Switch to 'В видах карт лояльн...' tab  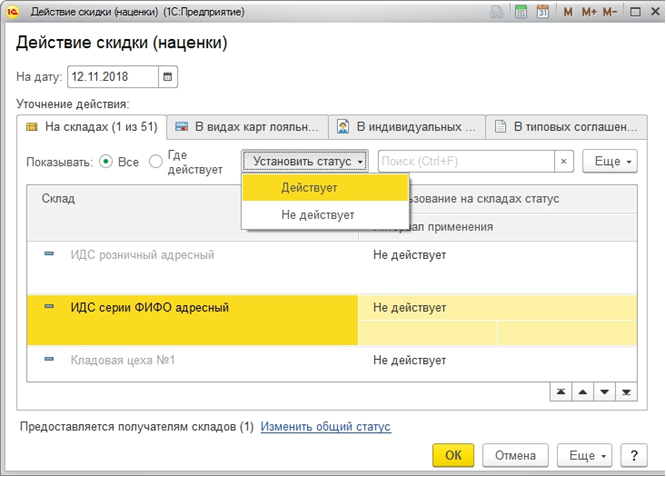click(x=247, y=127)
